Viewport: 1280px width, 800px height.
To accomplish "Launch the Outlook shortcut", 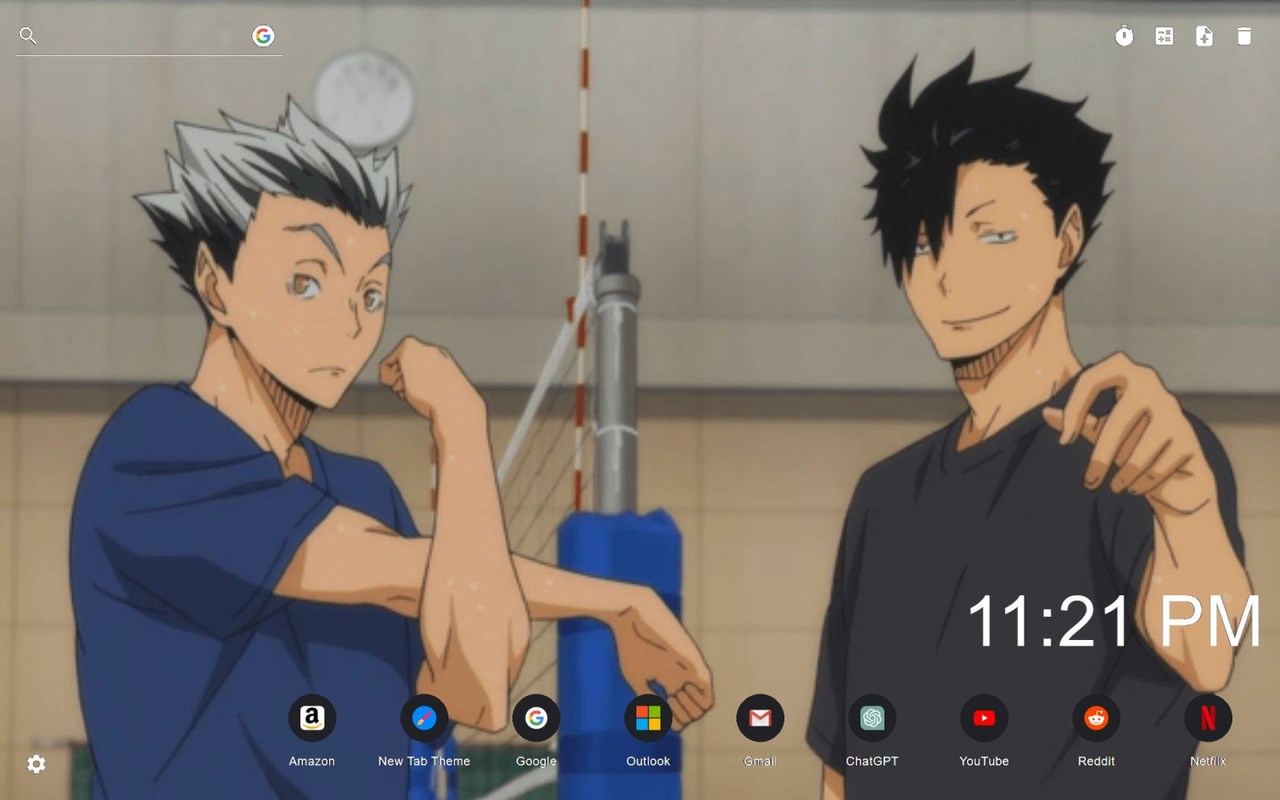I will point(648,718).
